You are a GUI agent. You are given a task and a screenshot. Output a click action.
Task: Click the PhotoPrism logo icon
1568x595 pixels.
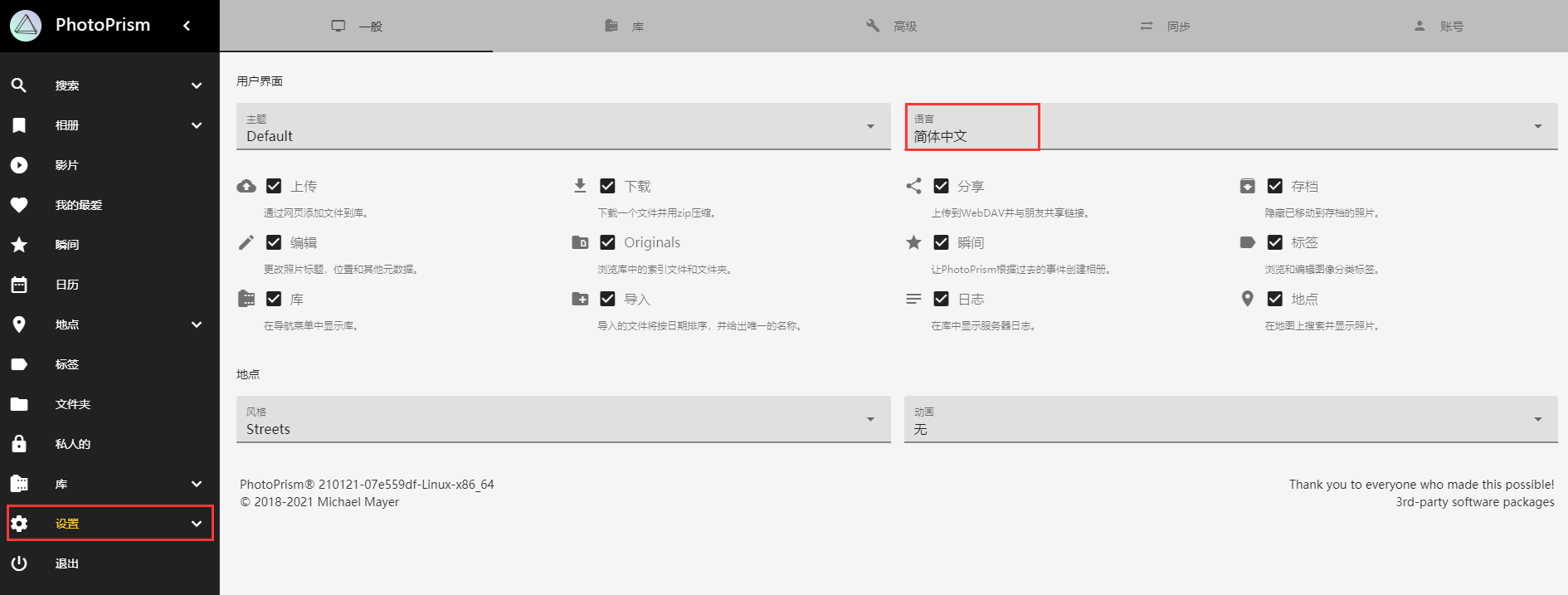(x=26, y=26)
